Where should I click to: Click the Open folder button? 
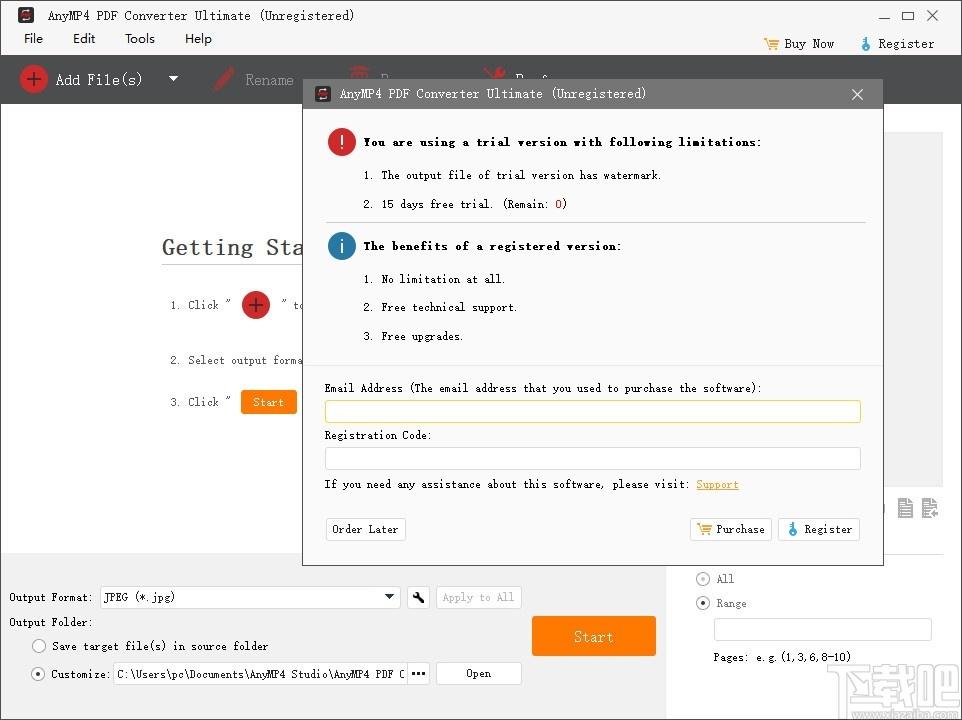(x=479, y=673)
